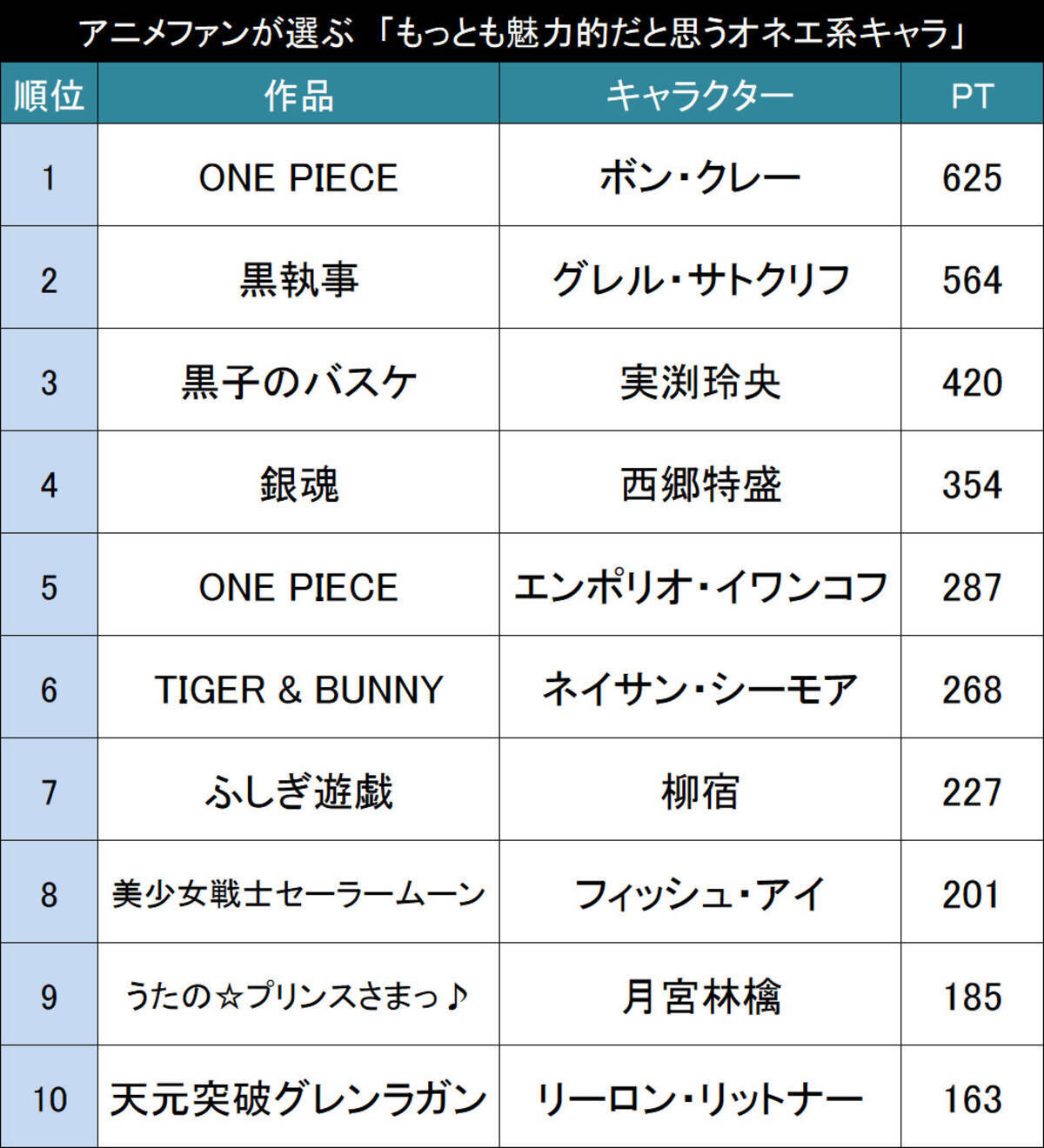
Task: Select the 銀魂 title cell
Action: (x=298, y=483)
